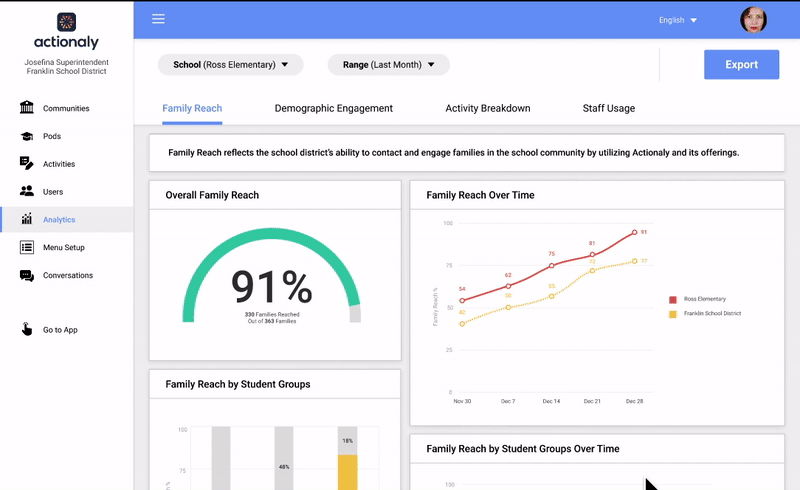
Task: Click the Dec 28 axis label
Action: click(634, 401)
